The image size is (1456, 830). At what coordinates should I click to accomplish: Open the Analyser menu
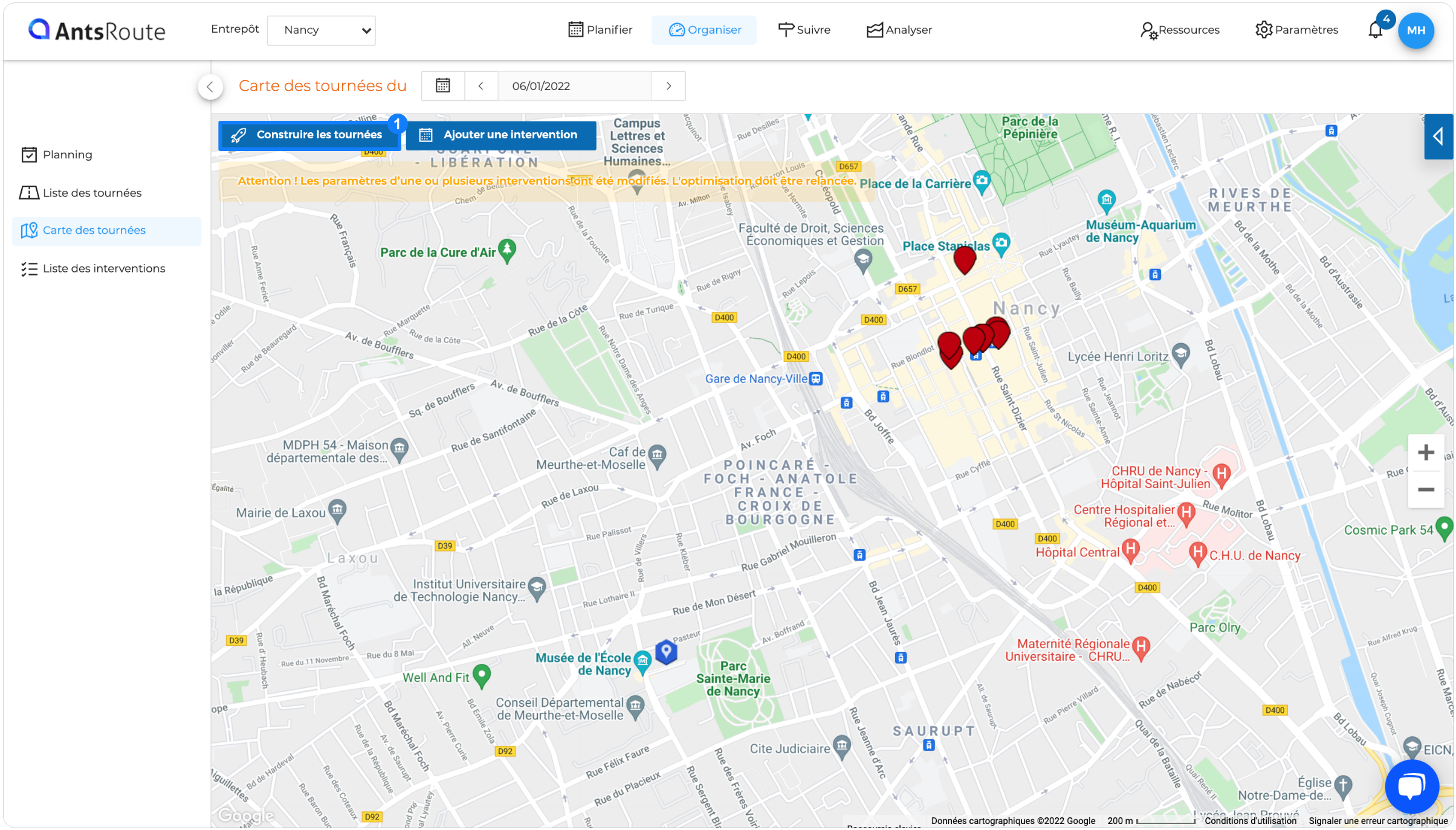click(x=899, y=30)
